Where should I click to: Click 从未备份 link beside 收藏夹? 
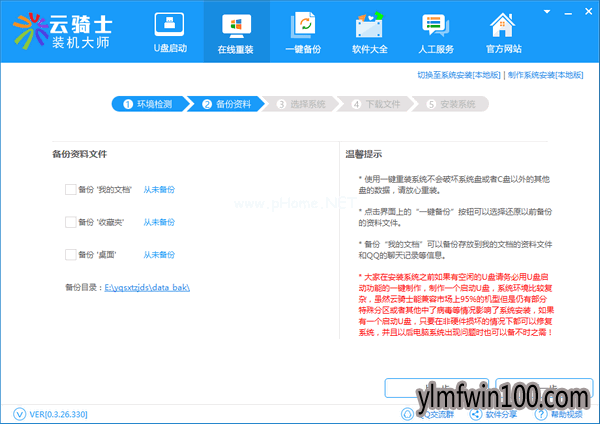click(x=159, y=222)
